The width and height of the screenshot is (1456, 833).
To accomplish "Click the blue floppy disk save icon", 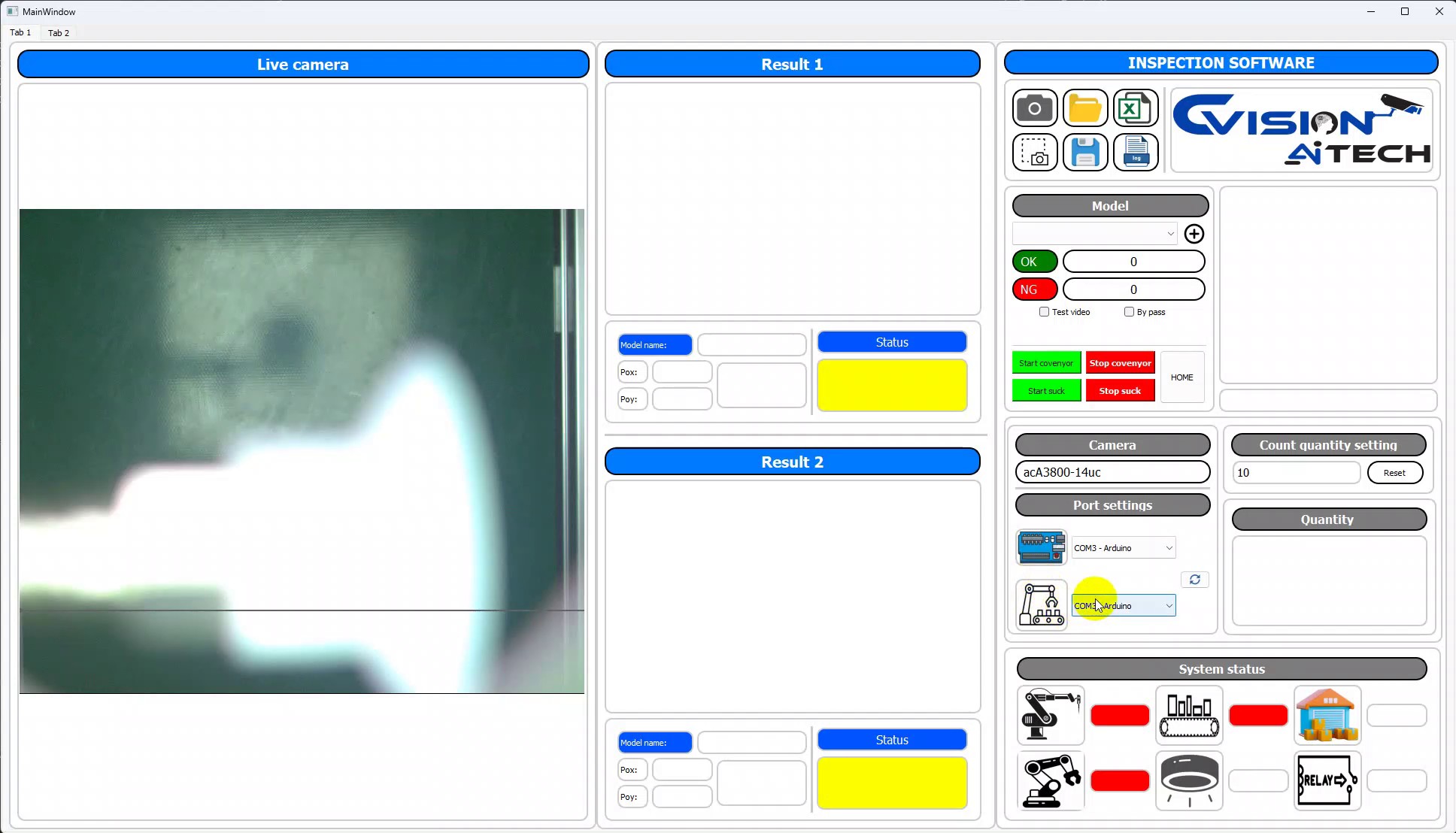I will (1085, 153).
